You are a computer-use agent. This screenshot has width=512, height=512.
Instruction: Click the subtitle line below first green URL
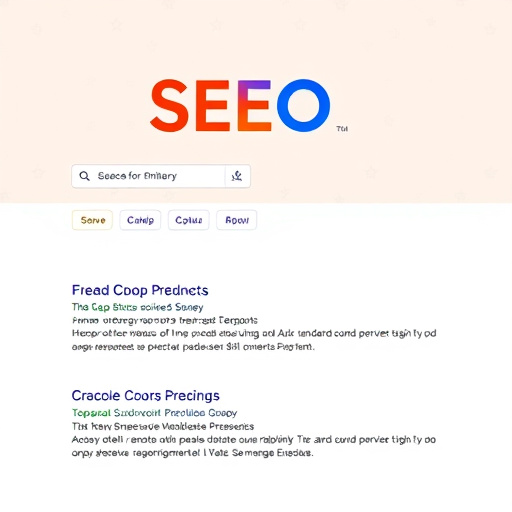165,320
